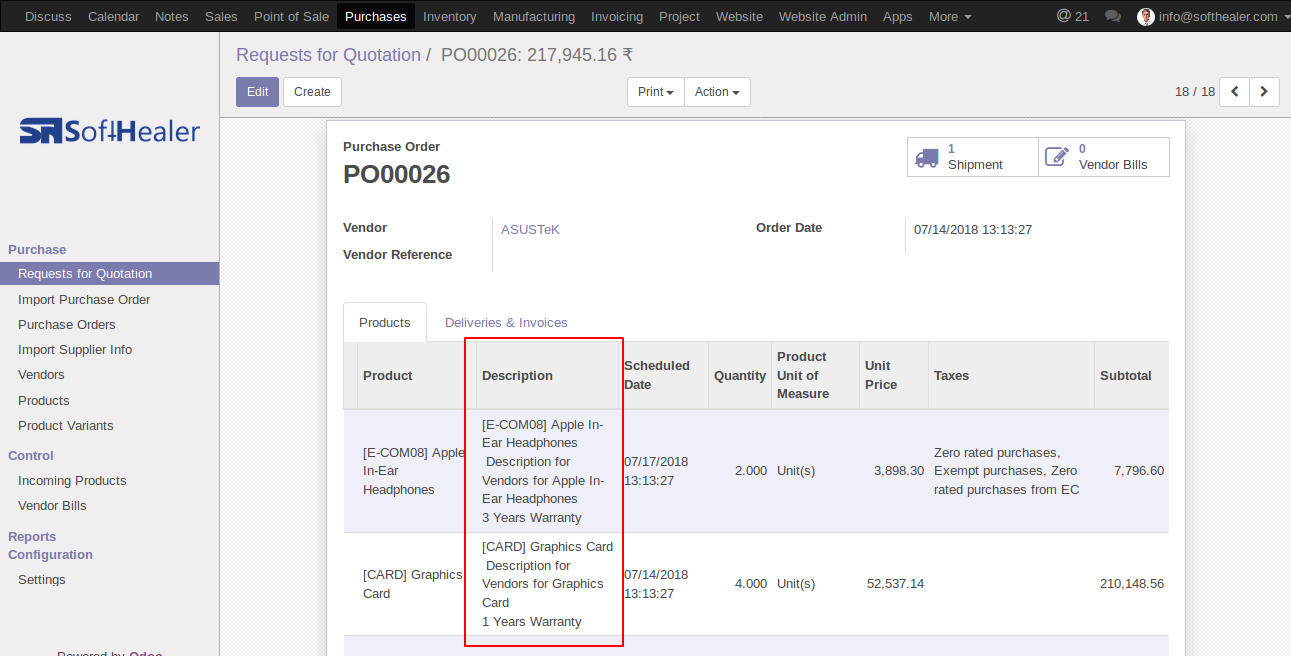Viewport: 1291px width, 656px height.
Task: Click the Quantity column header
Action: (x=740, y=376)
